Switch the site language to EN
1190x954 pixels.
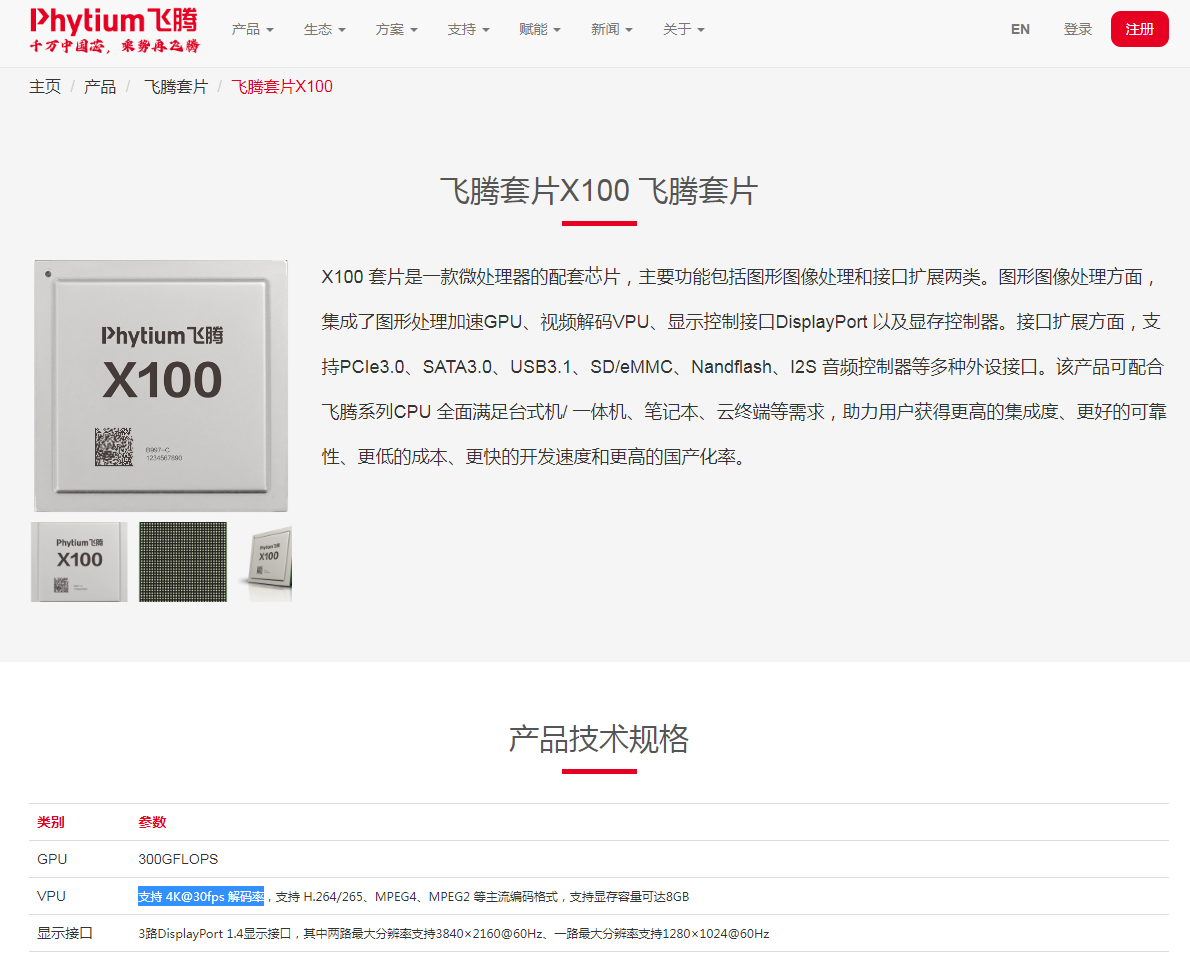1020,29
